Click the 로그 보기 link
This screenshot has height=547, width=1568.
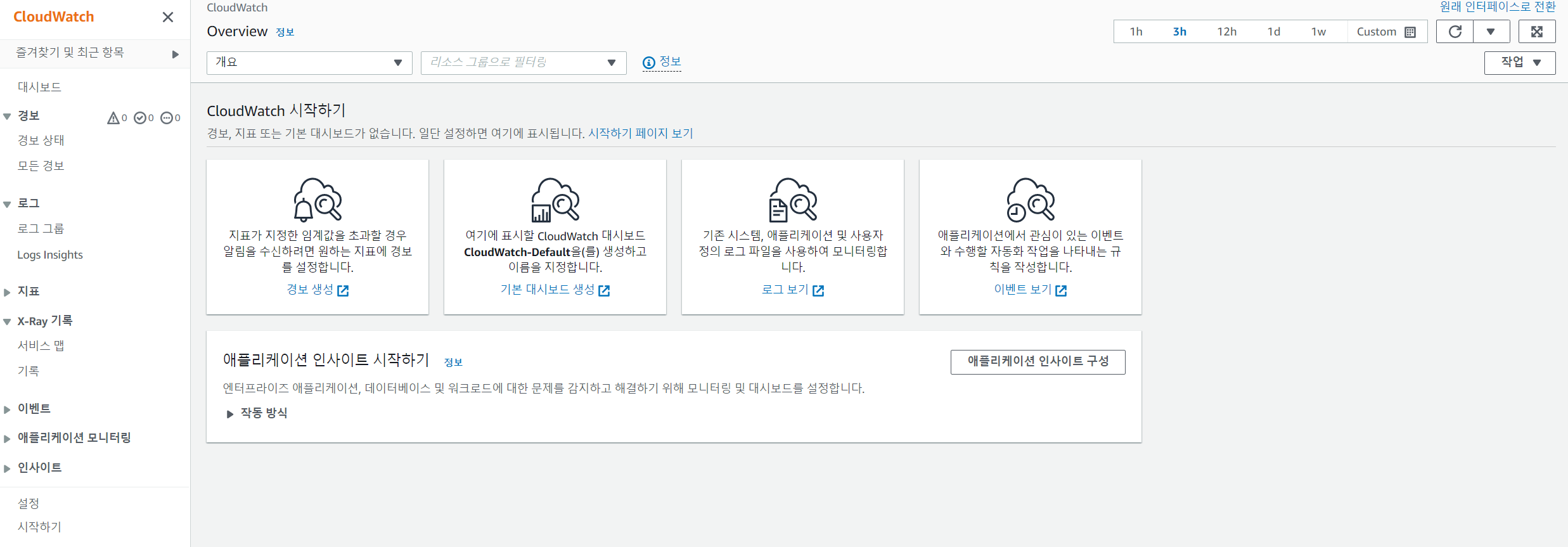[x=785, y=290]
